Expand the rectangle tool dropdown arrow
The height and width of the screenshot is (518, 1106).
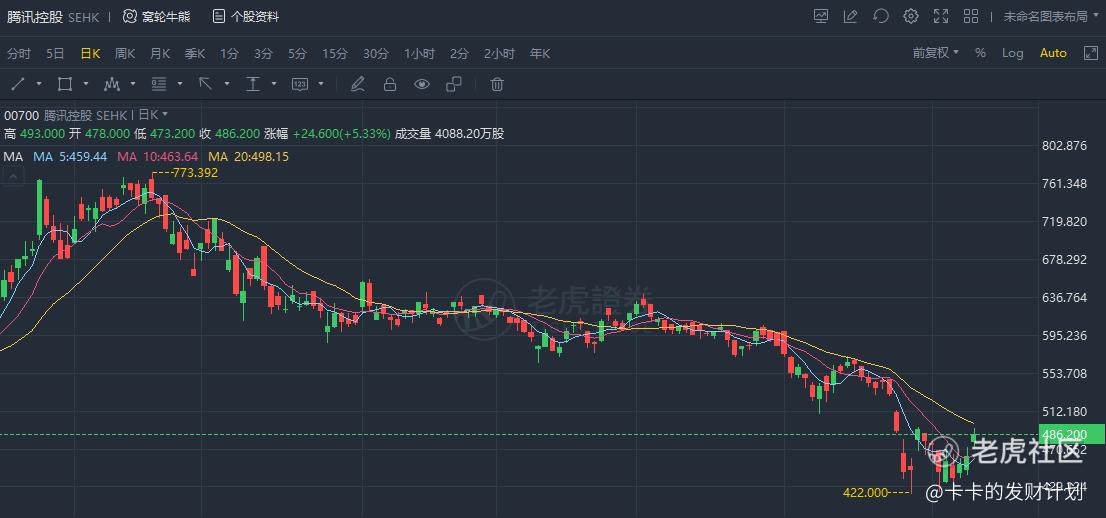[x=86, y=85]
